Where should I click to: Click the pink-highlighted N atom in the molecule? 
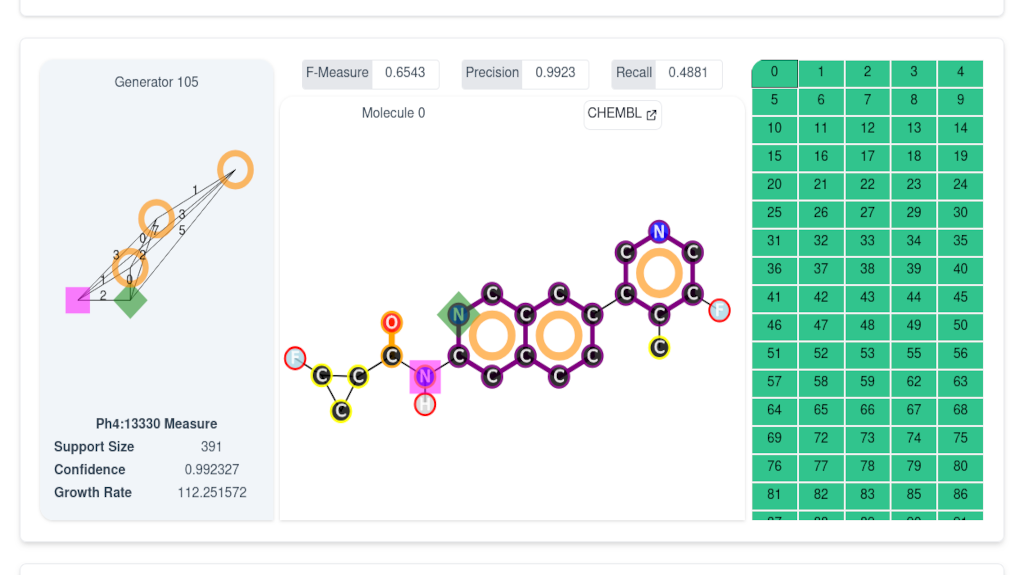[425, 377]
